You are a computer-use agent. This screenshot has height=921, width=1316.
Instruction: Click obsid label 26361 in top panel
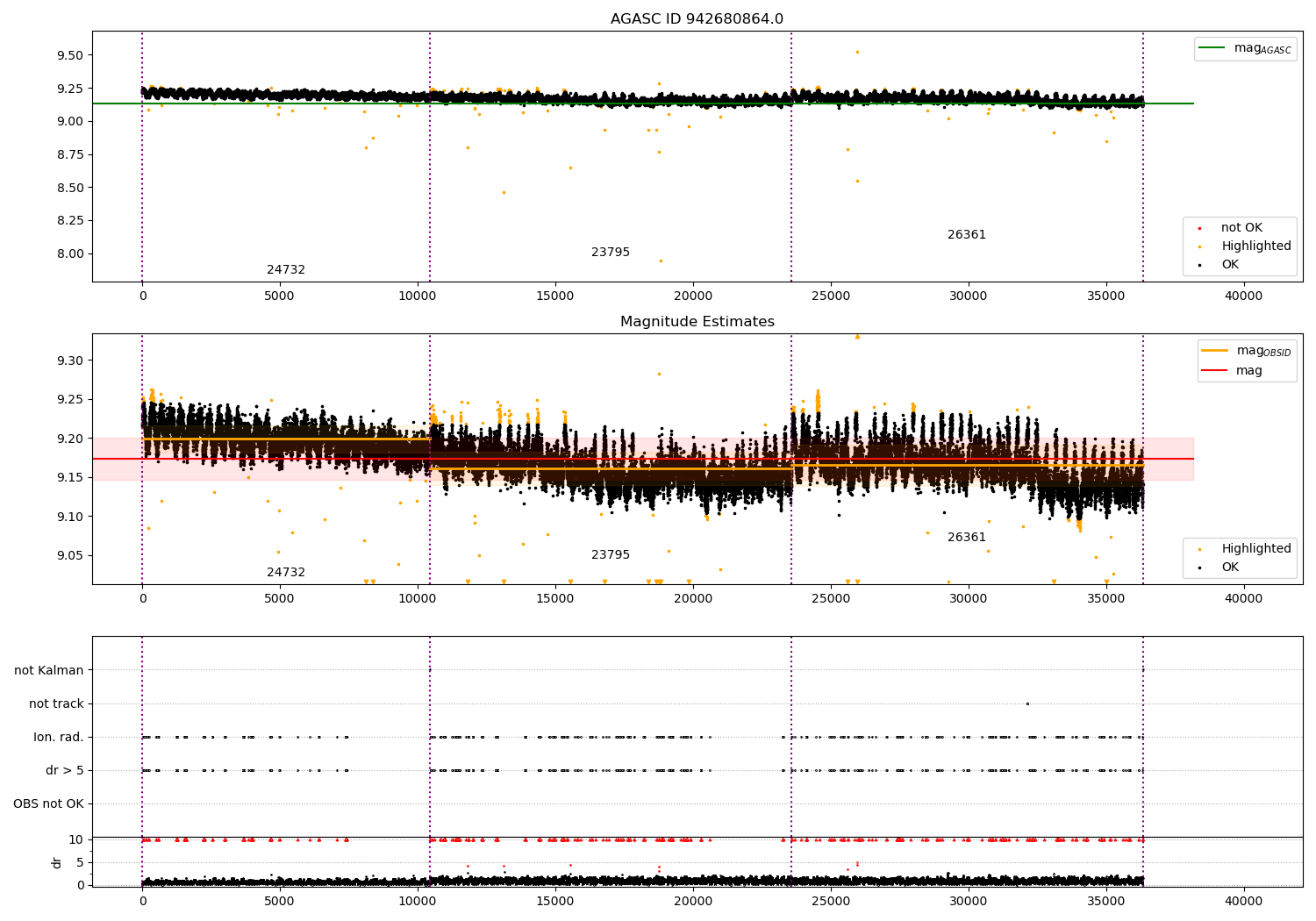point(967,235)
